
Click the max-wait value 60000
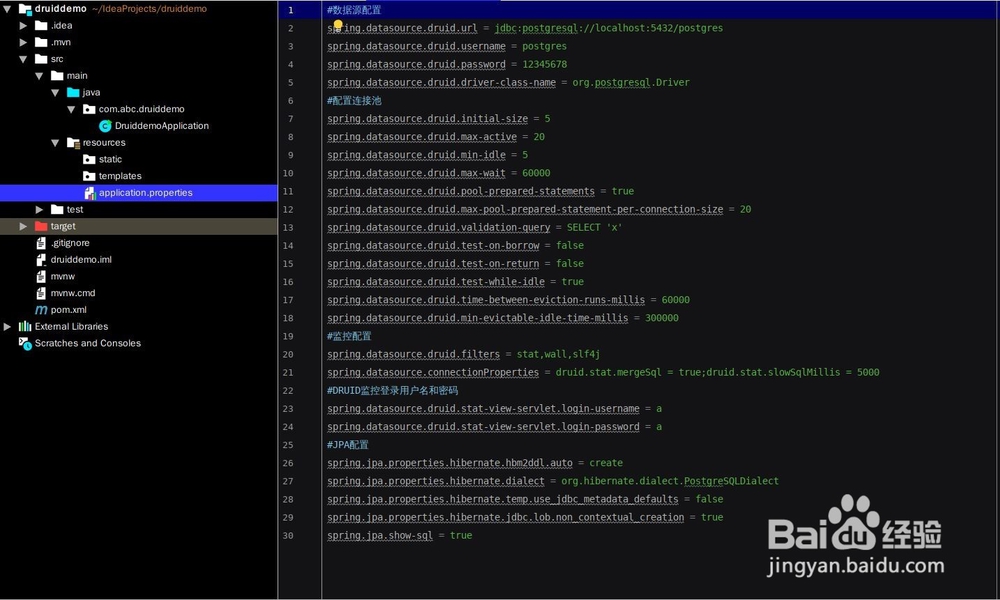tap(536, 173)
